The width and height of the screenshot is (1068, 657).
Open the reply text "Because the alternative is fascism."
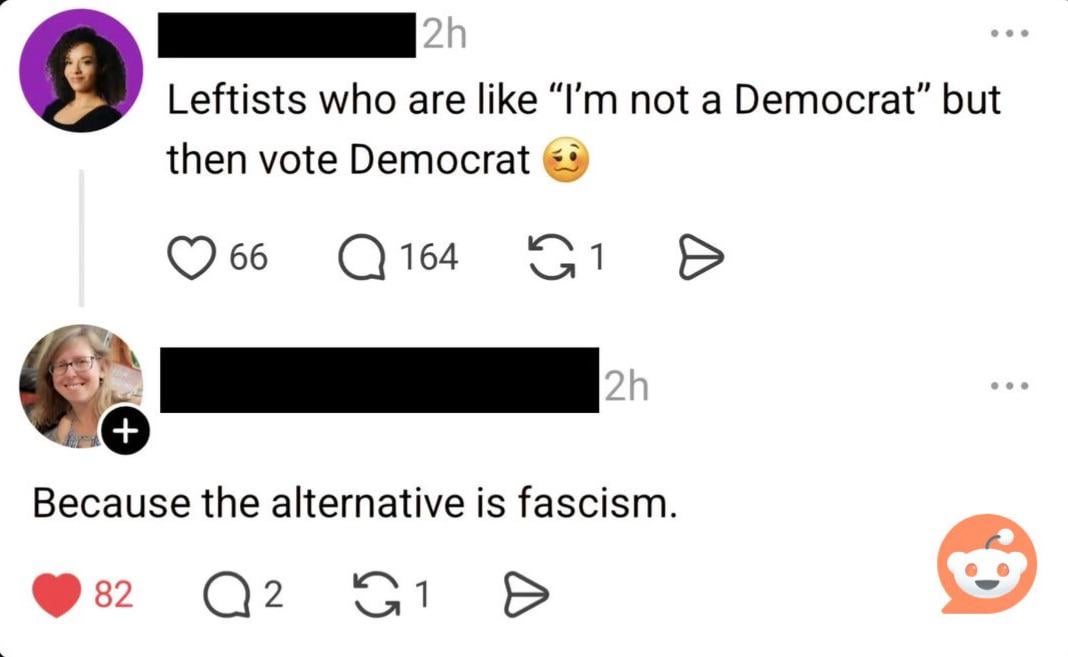coord(355,503)
